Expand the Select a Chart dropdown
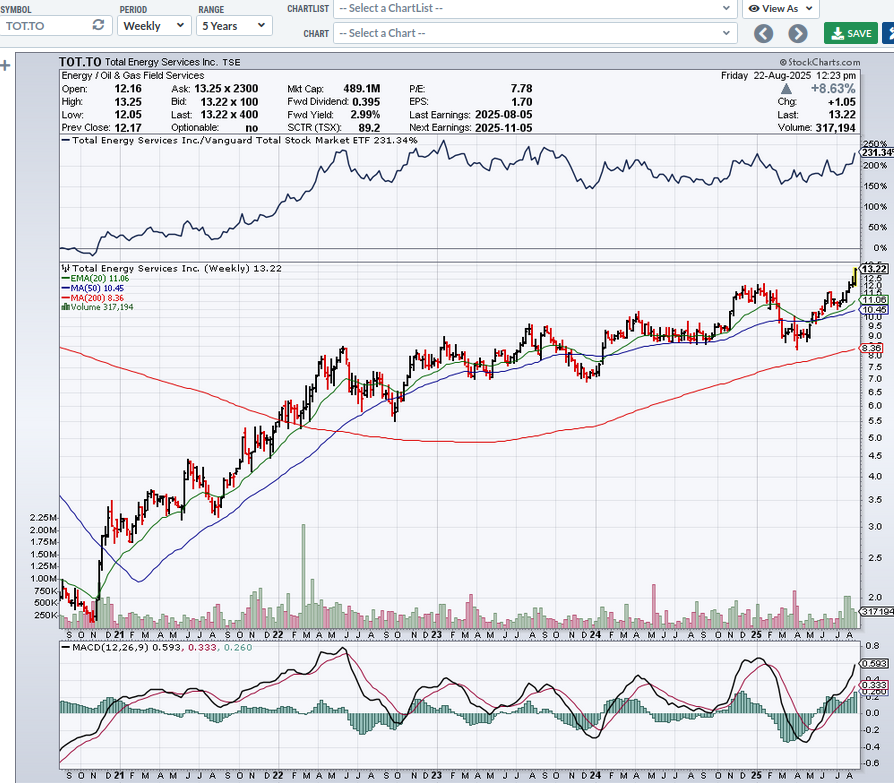Image resolution: width=894 pixels, height=783 pixels. 535,33
